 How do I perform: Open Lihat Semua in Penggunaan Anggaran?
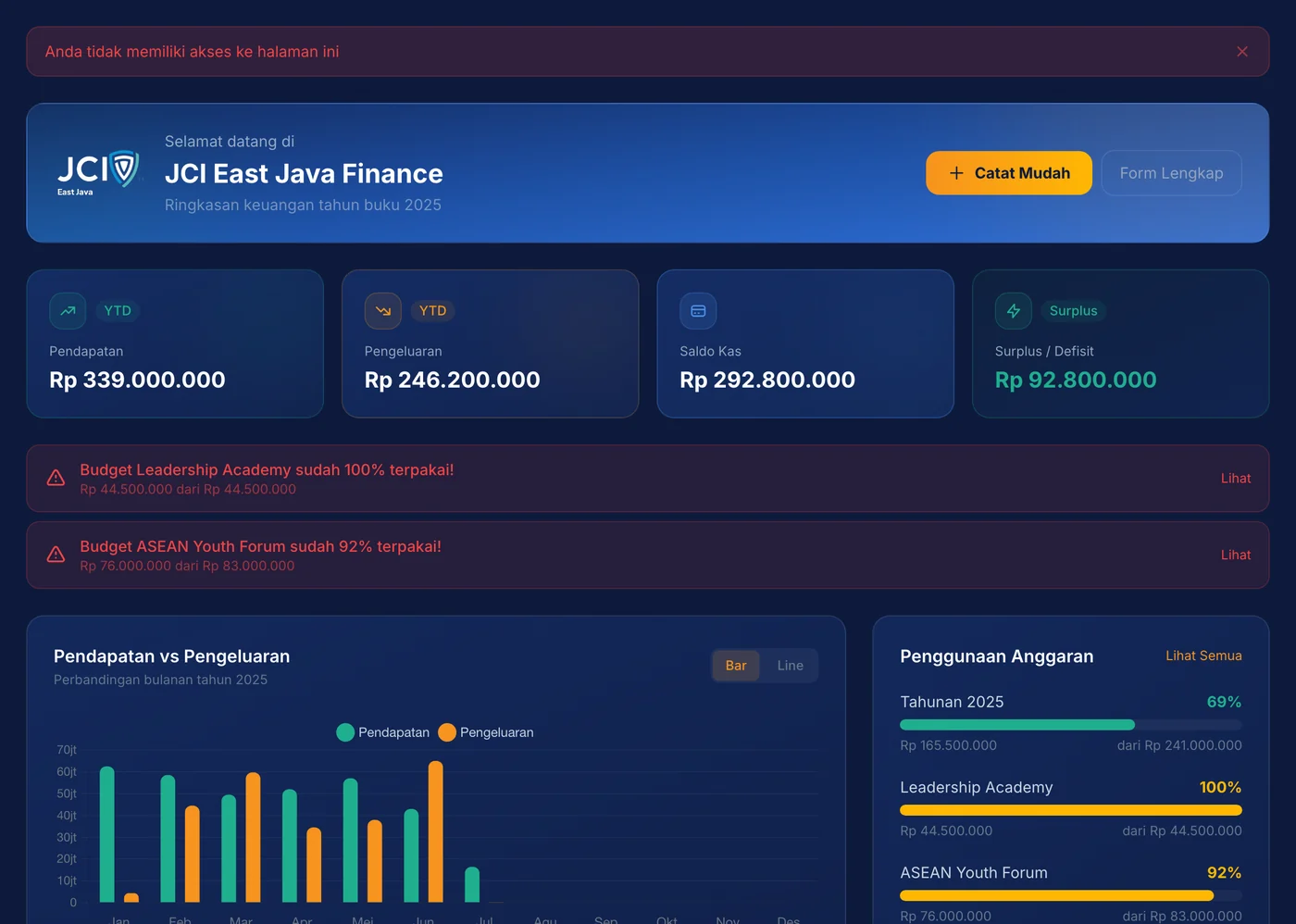[1203, 656]
